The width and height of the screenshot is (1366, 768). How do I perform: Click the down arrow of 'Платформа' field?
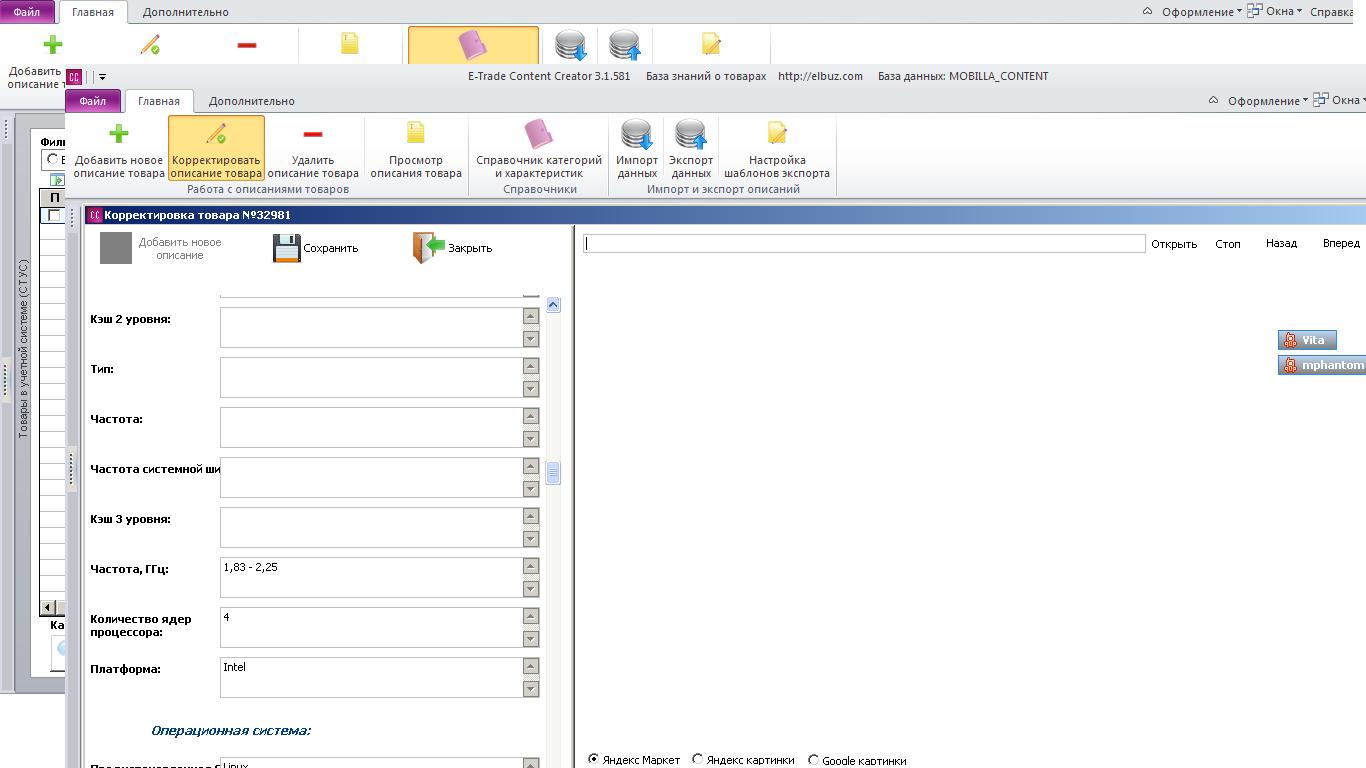[530, 688]
